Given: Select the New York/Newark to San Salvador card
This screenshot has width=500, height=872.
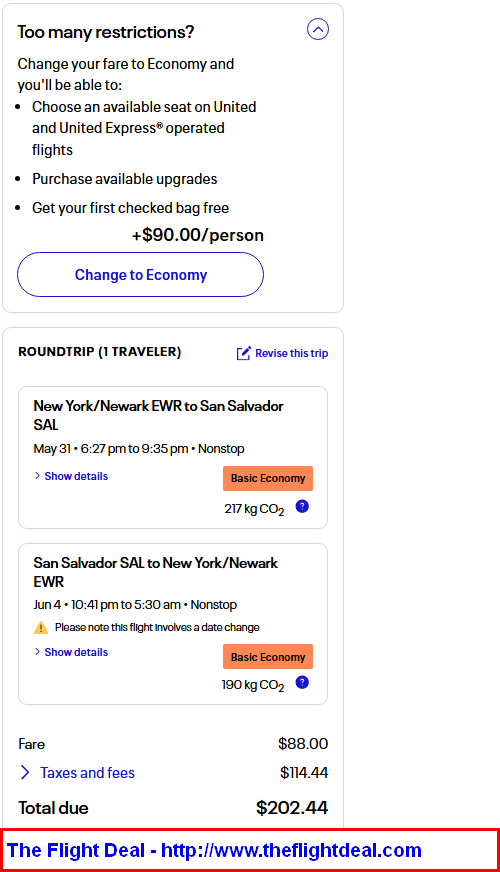Looking at the screenshot, I should (x=173, y=458).
